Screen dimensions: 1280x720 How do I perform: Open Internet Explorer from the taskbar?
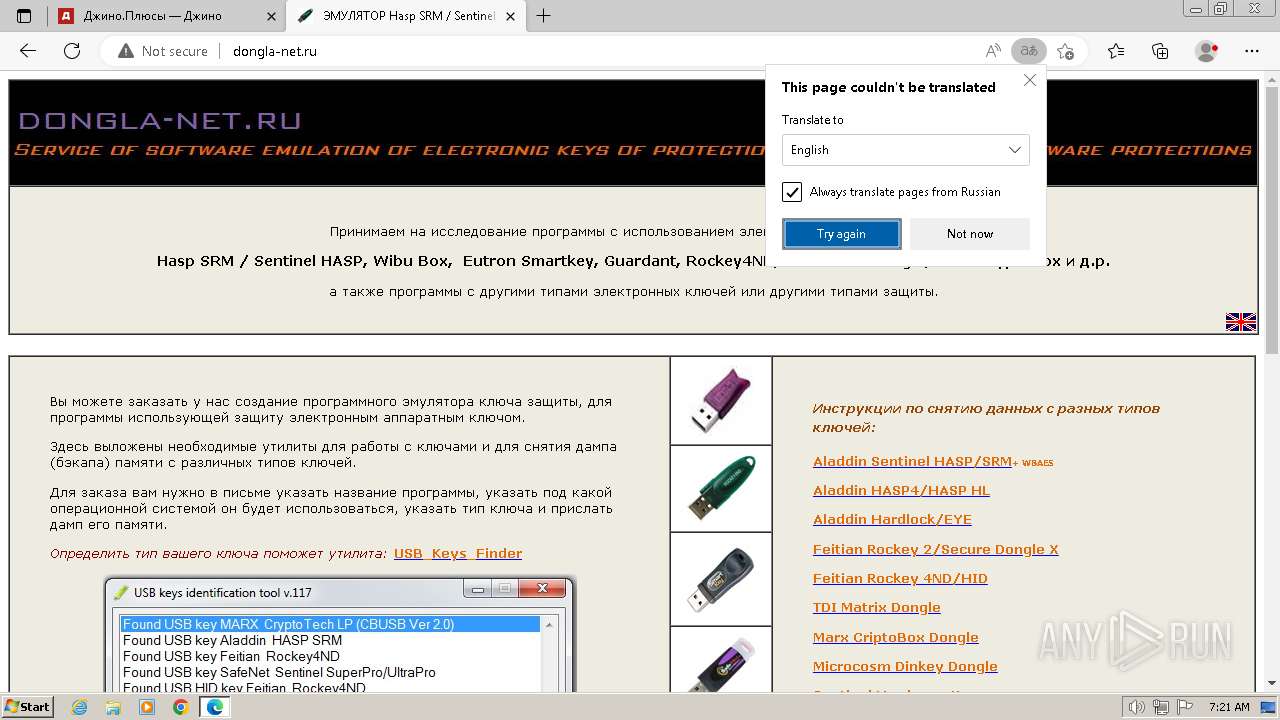[80, 707]
